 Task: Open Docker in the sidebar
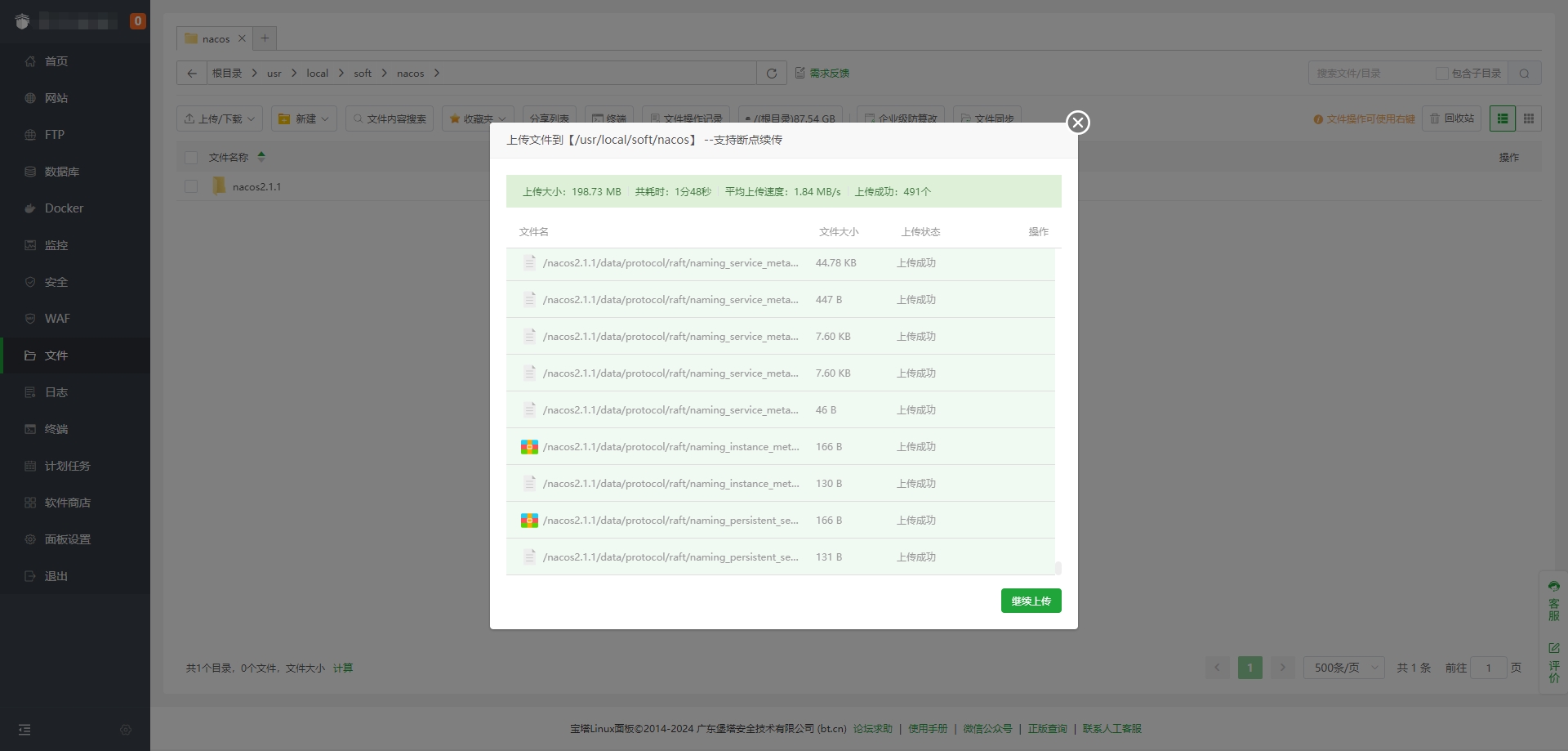tap(64, 208)
